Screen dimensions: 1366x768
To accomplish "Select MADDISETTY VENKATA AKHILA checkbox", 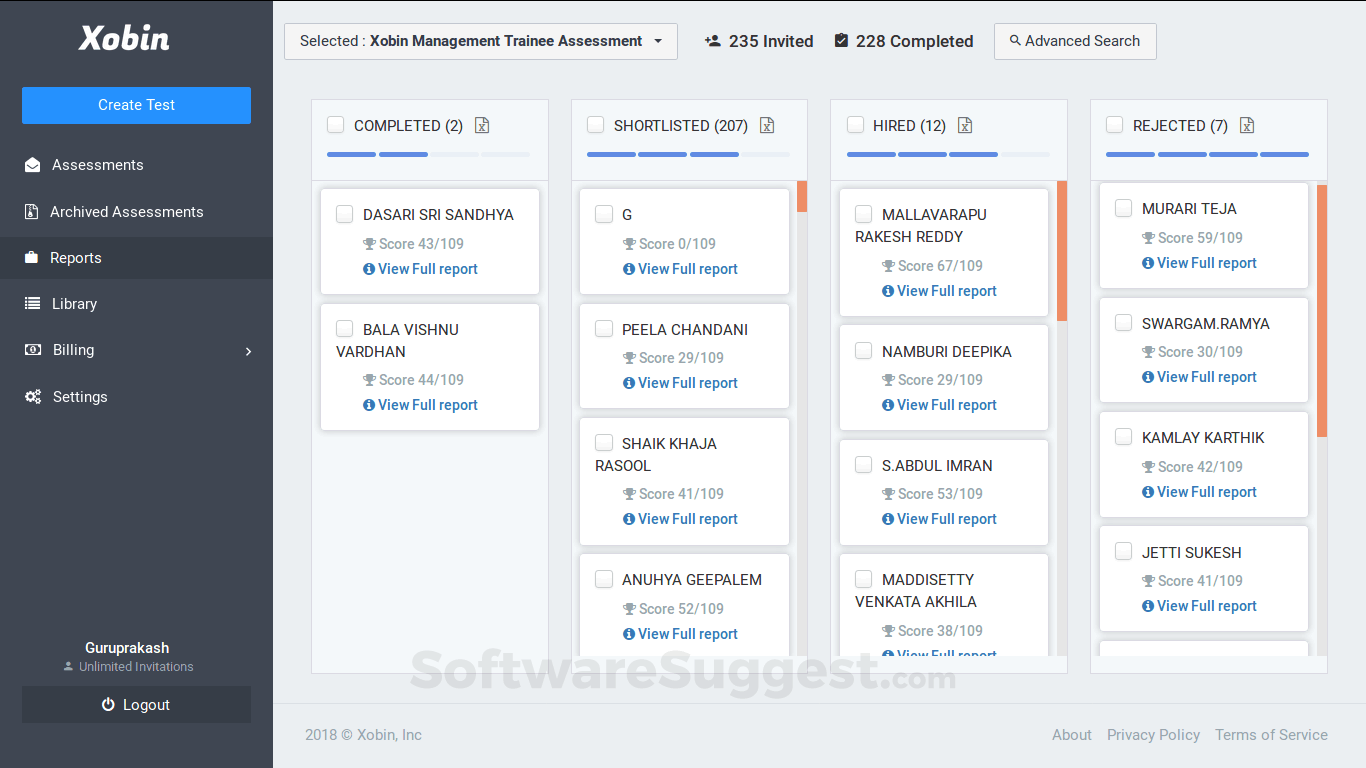I will coord(864,579).
